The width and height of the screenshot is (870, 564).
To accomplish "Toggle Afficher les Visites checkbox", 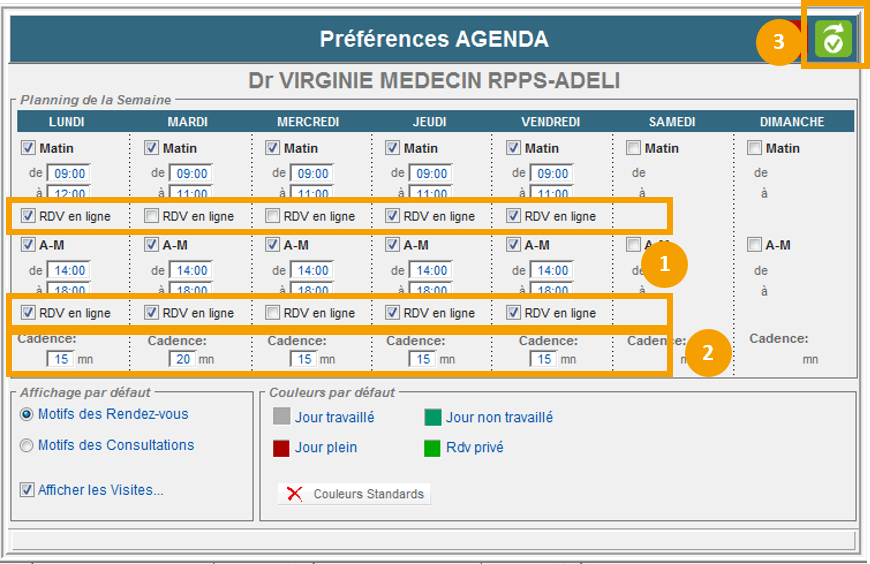I will coord(27,490).
